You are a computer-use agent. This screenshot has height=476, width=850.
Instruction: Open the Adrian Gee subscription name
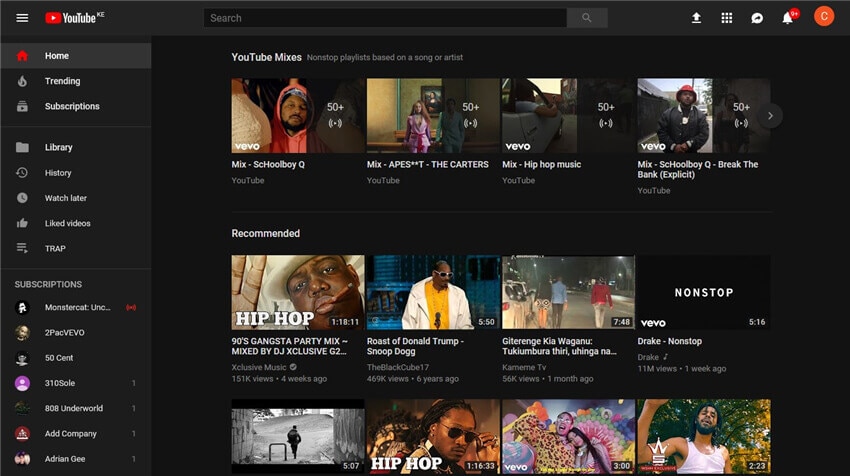point(65,459)
